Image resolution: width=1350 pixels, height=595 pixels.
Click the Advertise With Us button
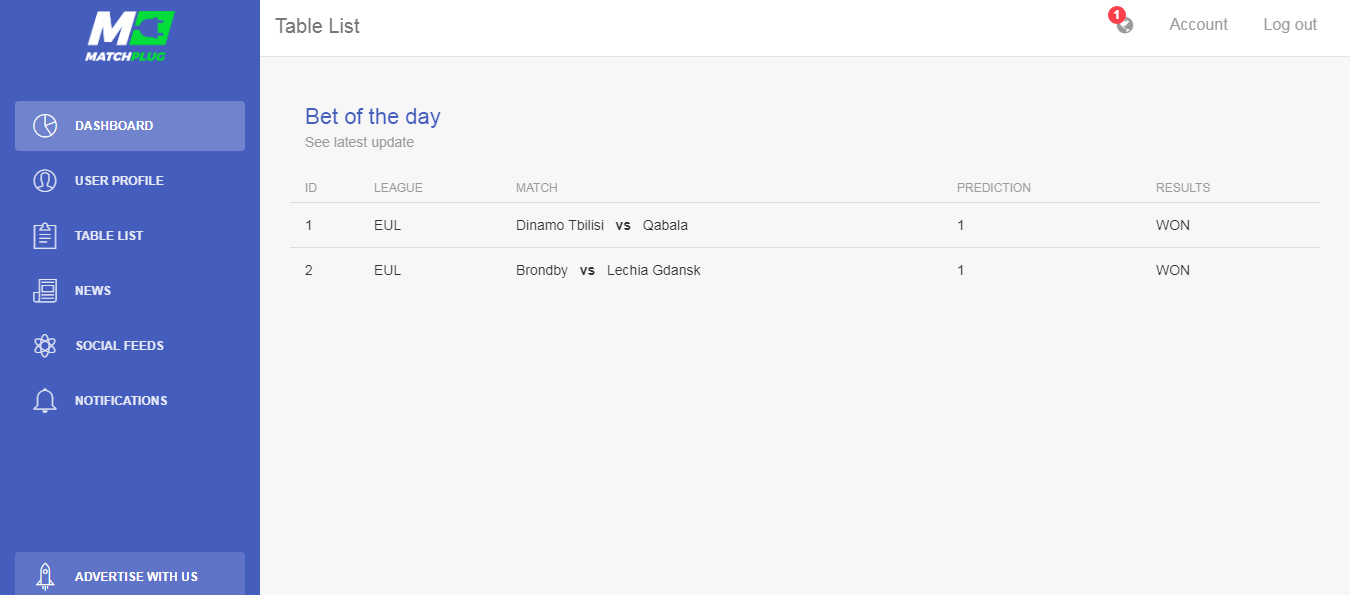pyautogui.click(x=130, y=574)
